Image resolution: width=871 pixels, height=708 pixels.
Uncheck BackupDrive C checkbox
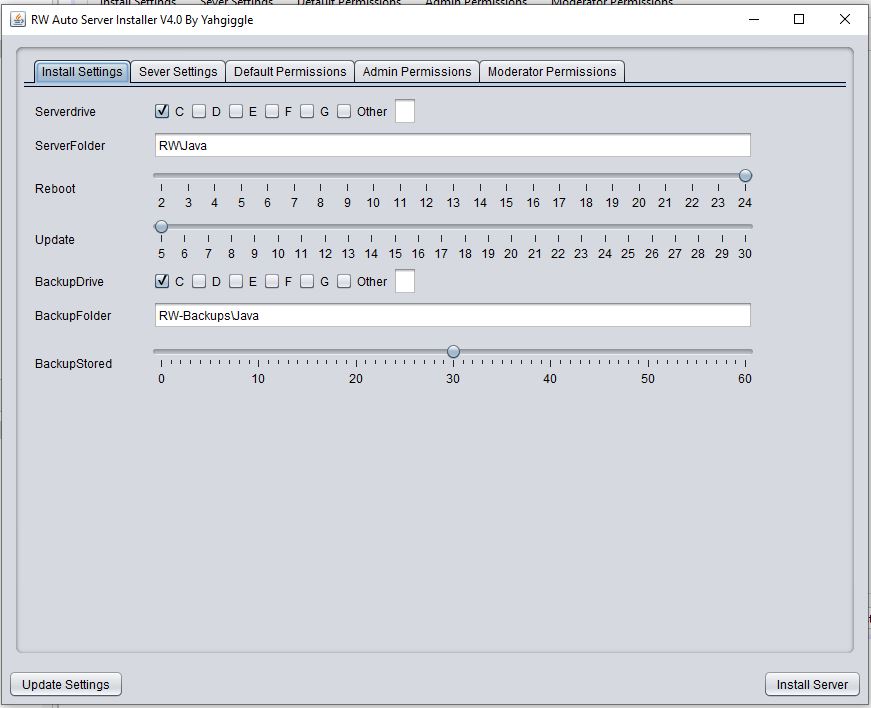coord(162,282)
